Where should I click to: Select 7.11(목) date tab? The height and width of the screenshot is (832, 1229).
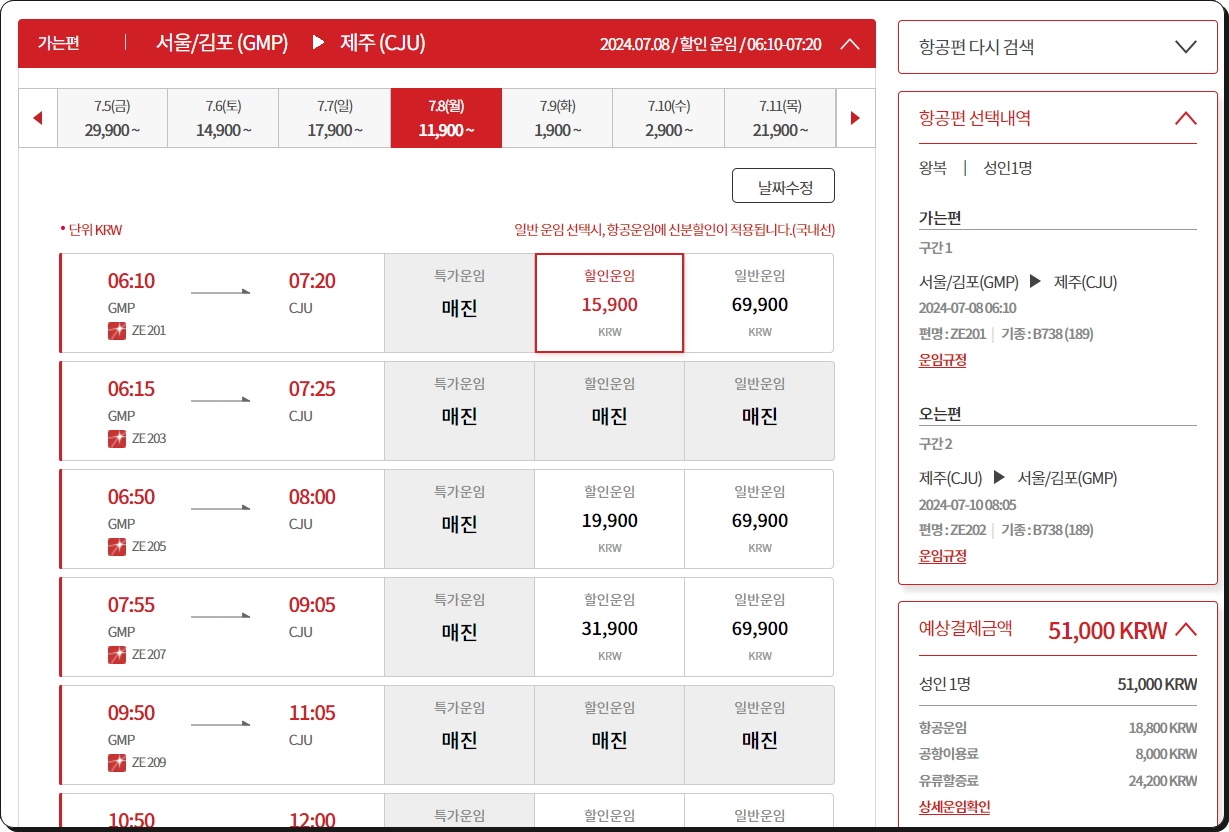point(779,118)
